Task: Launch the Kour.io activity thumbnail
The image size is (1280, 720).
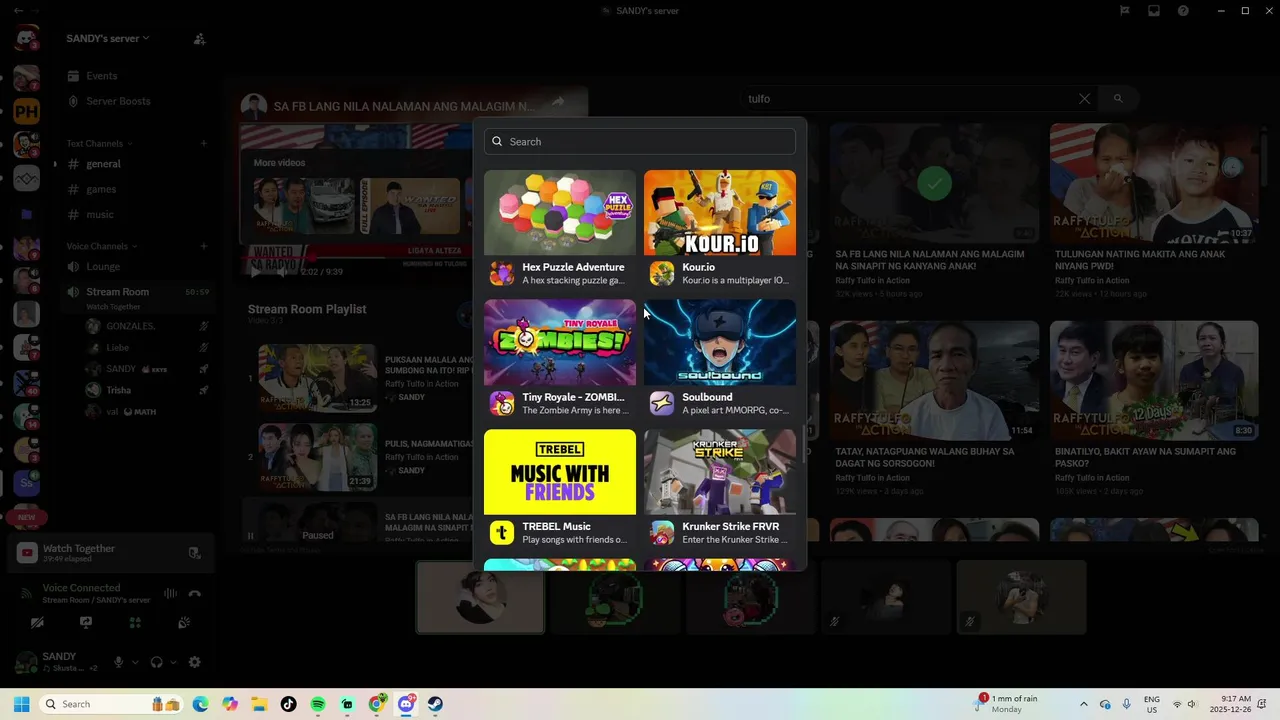Action: pos(720,212)
